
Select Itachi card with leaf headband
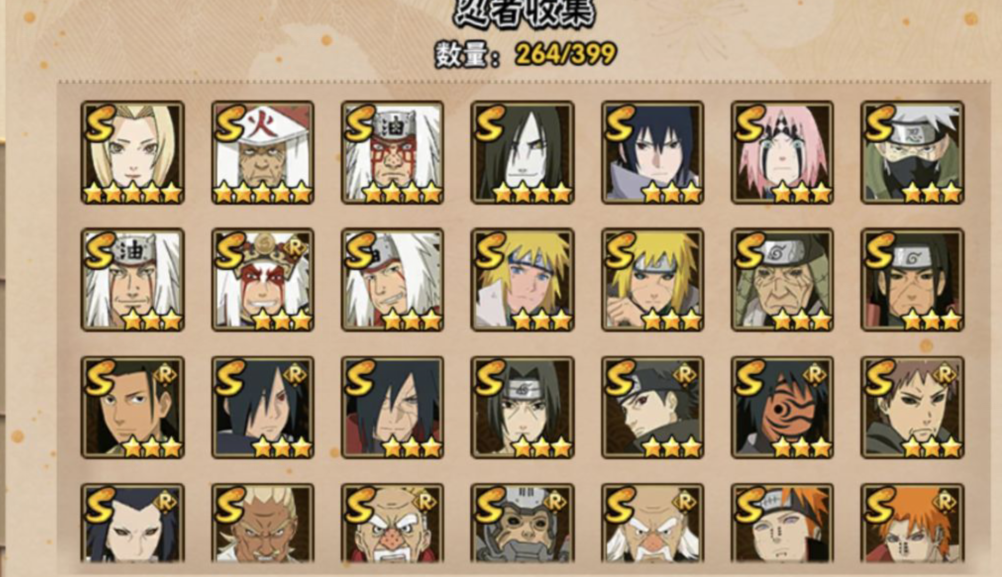point(522,408)
